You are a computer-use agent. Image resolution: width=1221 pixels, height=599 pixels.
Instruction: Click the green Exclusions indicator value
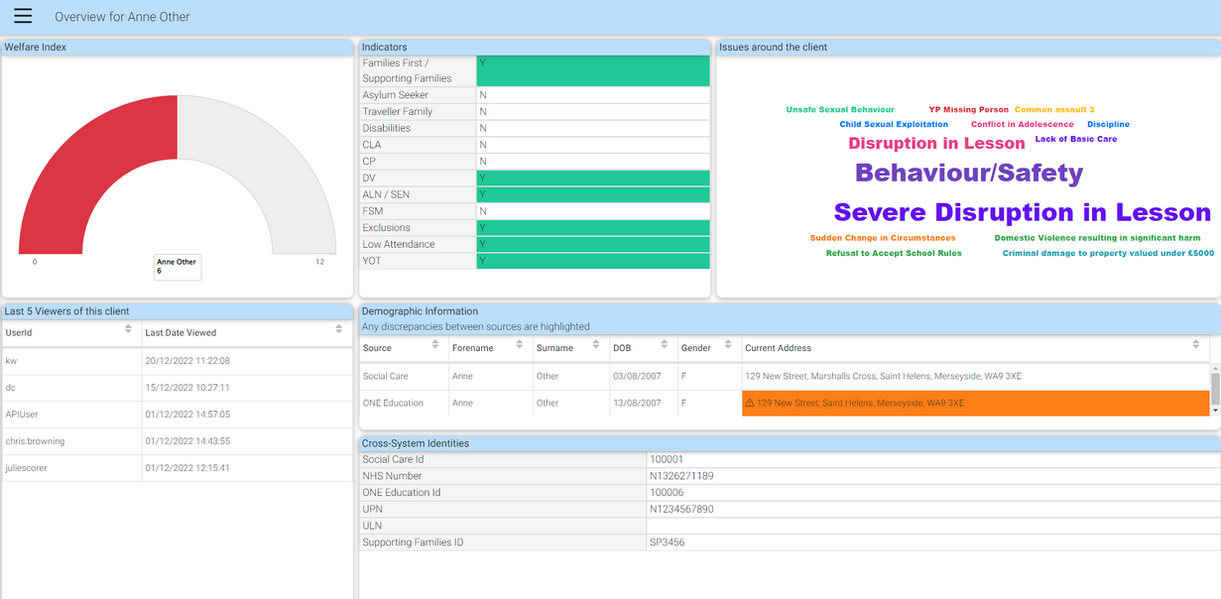point(593,228)
